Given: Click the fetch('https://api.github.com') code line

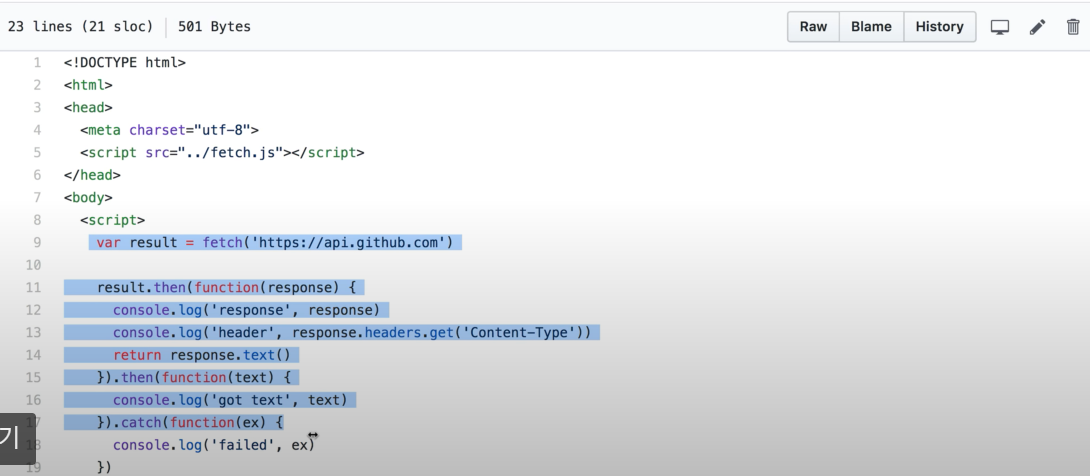Looking at the screenshot, I should [x=275, y=243].
